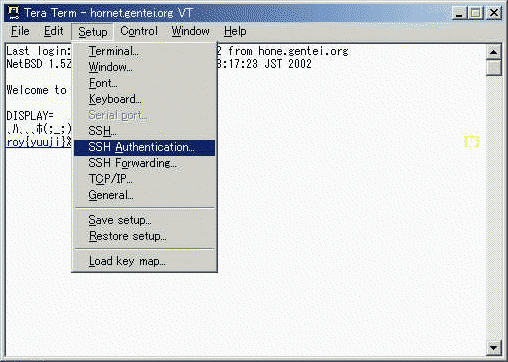Select Font... setup option
The width and height of the screenshot is (508, 362).
point(145,83)
